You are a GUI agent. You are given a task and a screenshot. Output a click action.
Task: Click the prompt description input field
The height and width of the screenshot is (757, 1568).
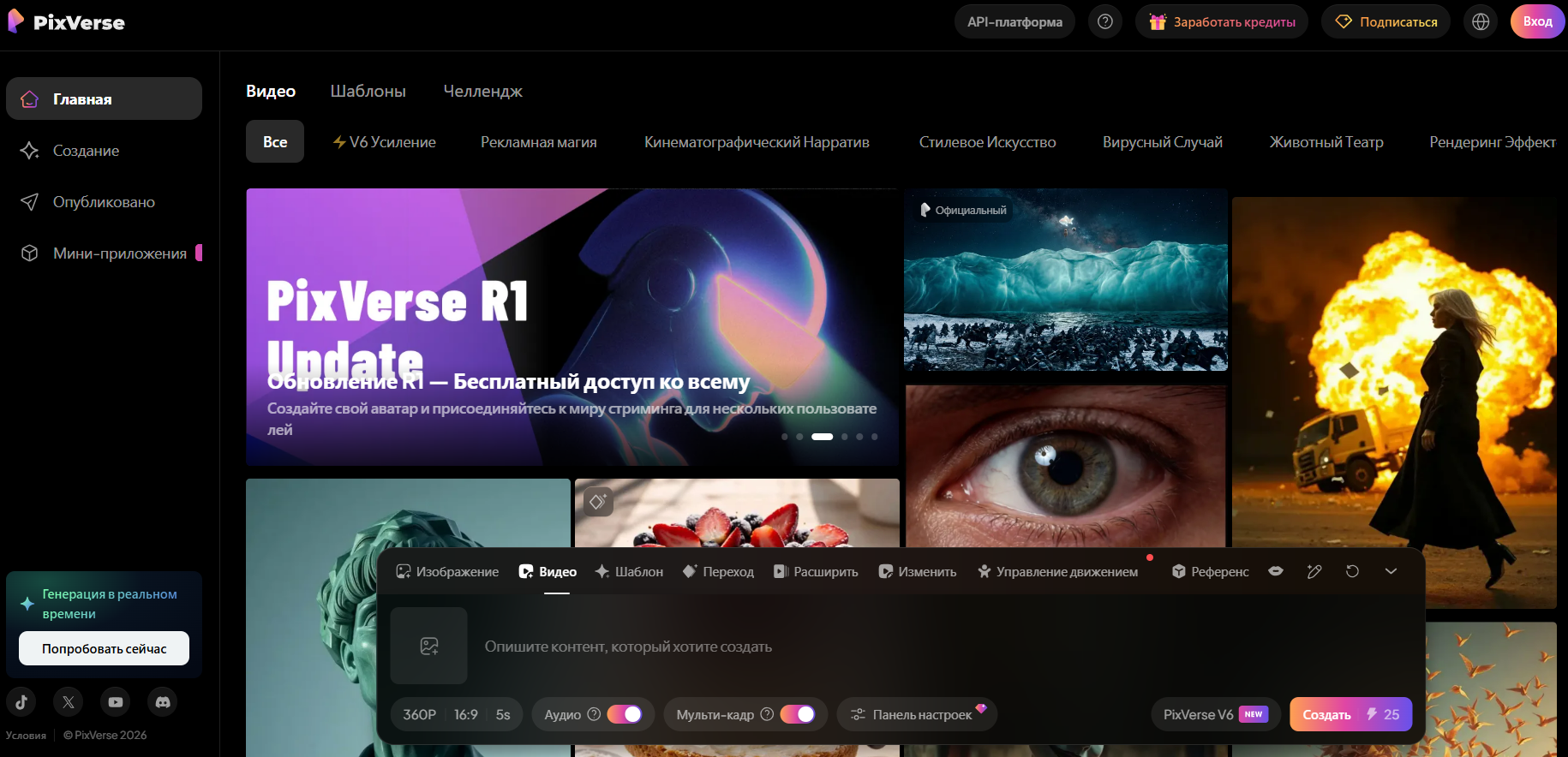pos(943,647)
